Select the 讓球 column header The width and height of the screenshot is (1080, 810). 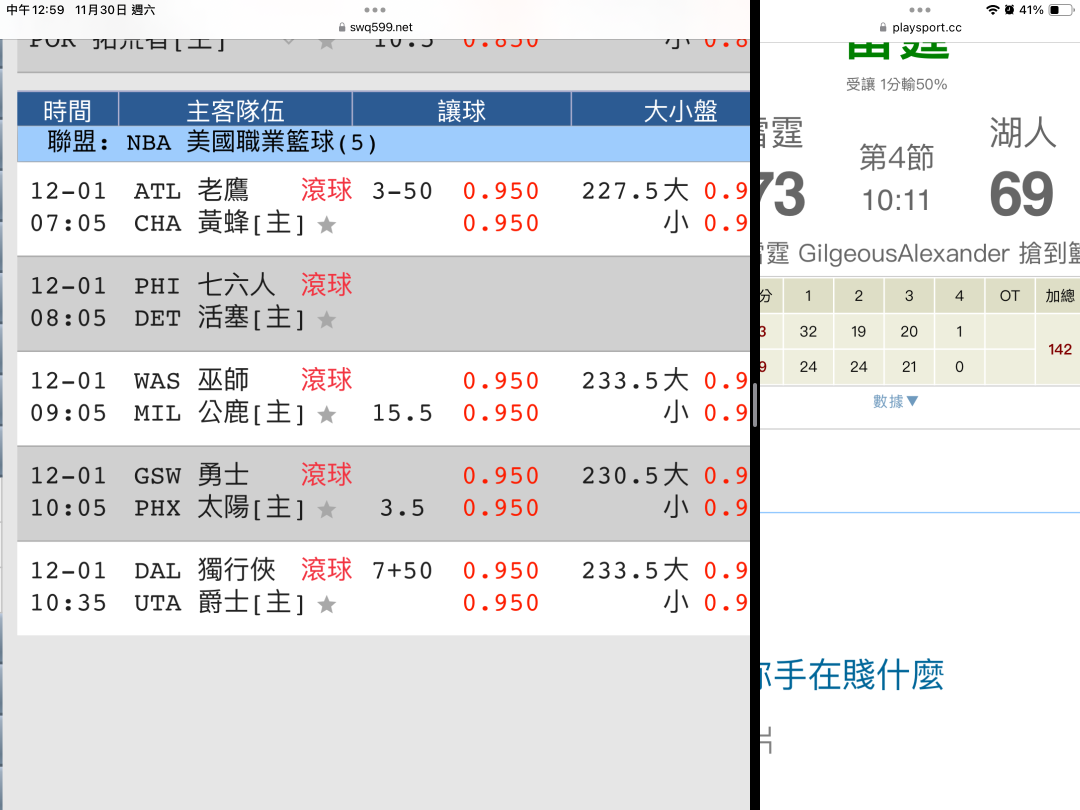[x=461, y=110]
